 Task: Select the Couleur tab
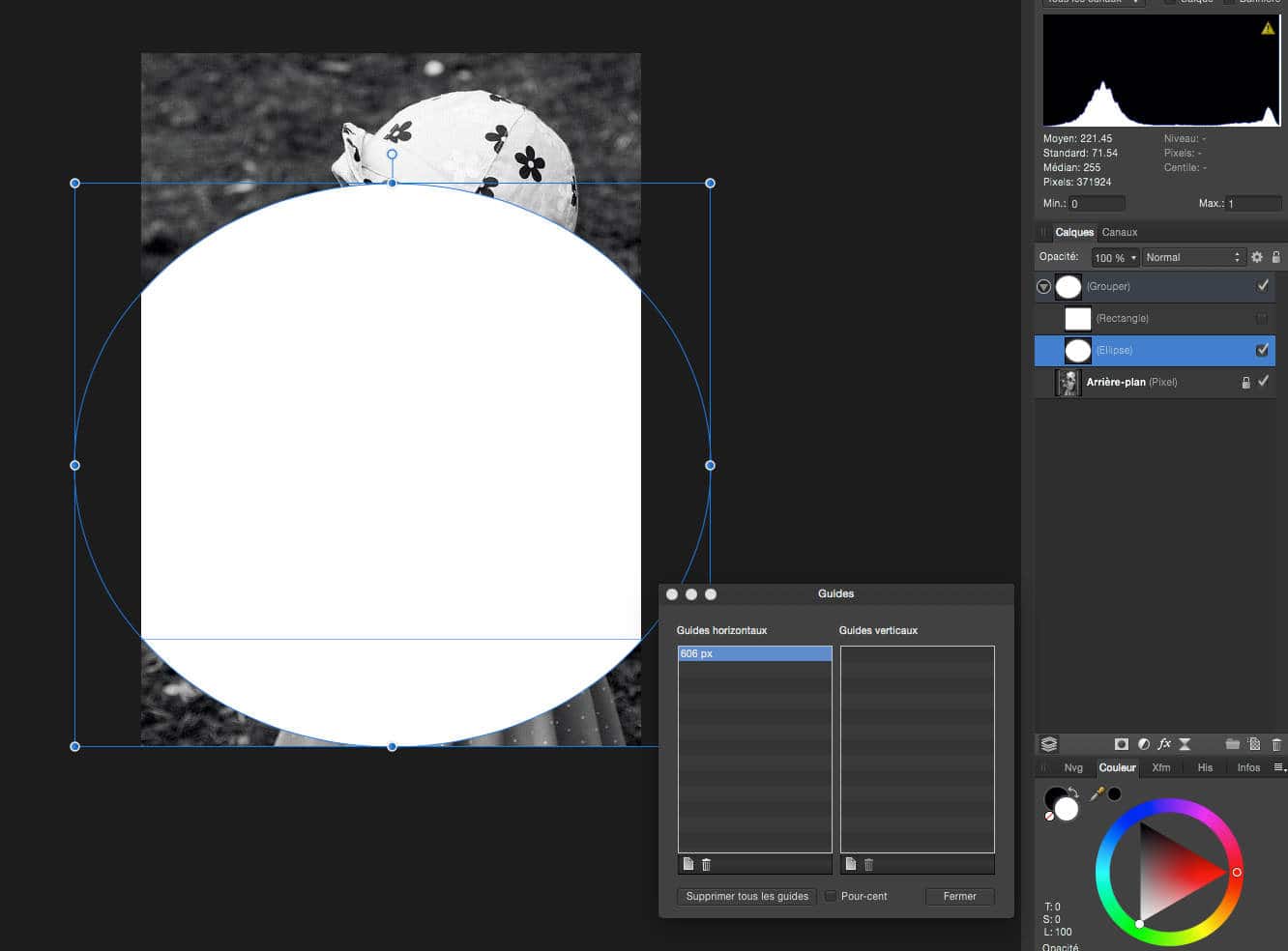(x=1117, y=767)
